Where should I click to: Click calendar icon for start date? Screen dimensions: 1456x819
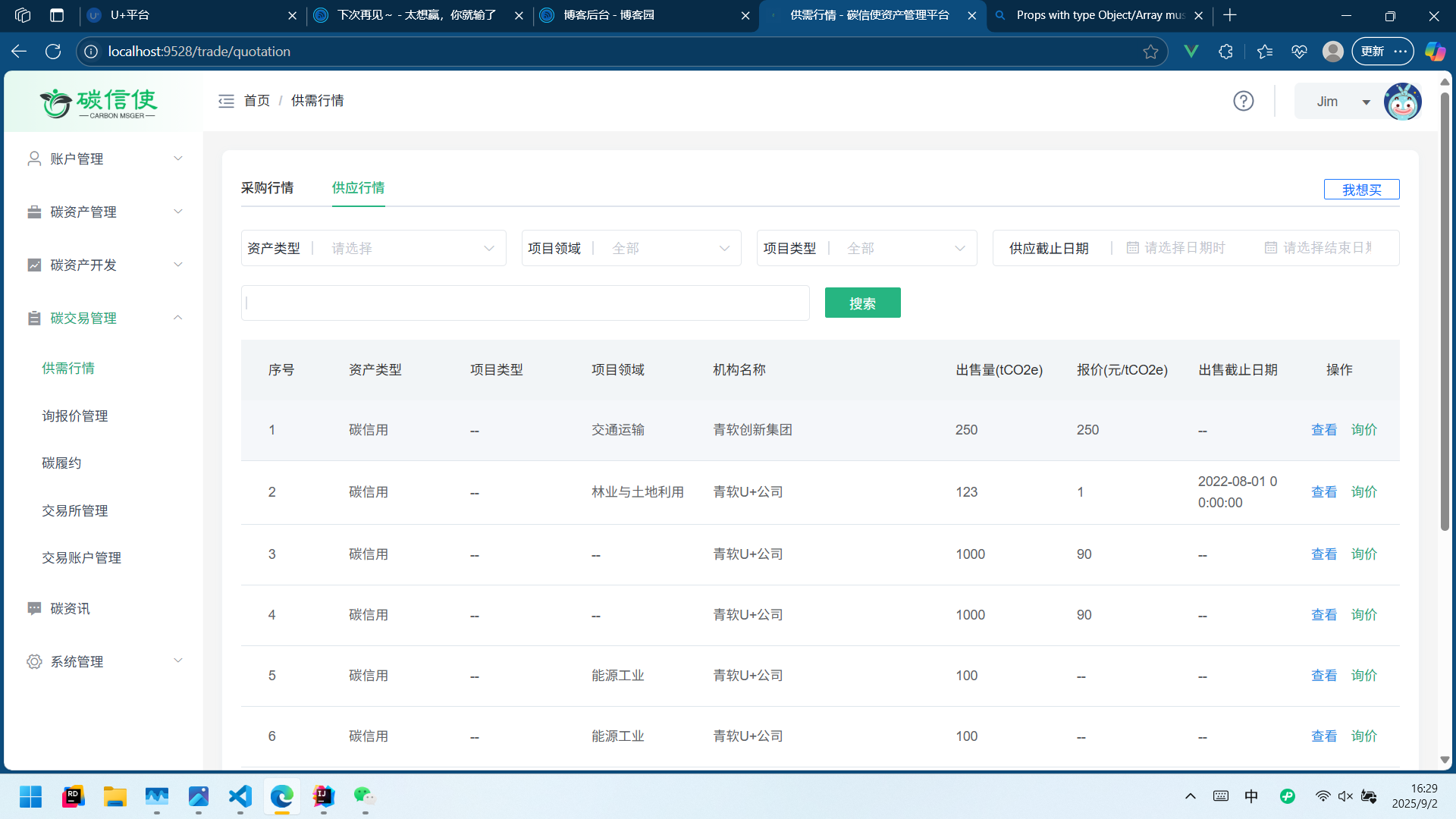(x=1132, y=248)
